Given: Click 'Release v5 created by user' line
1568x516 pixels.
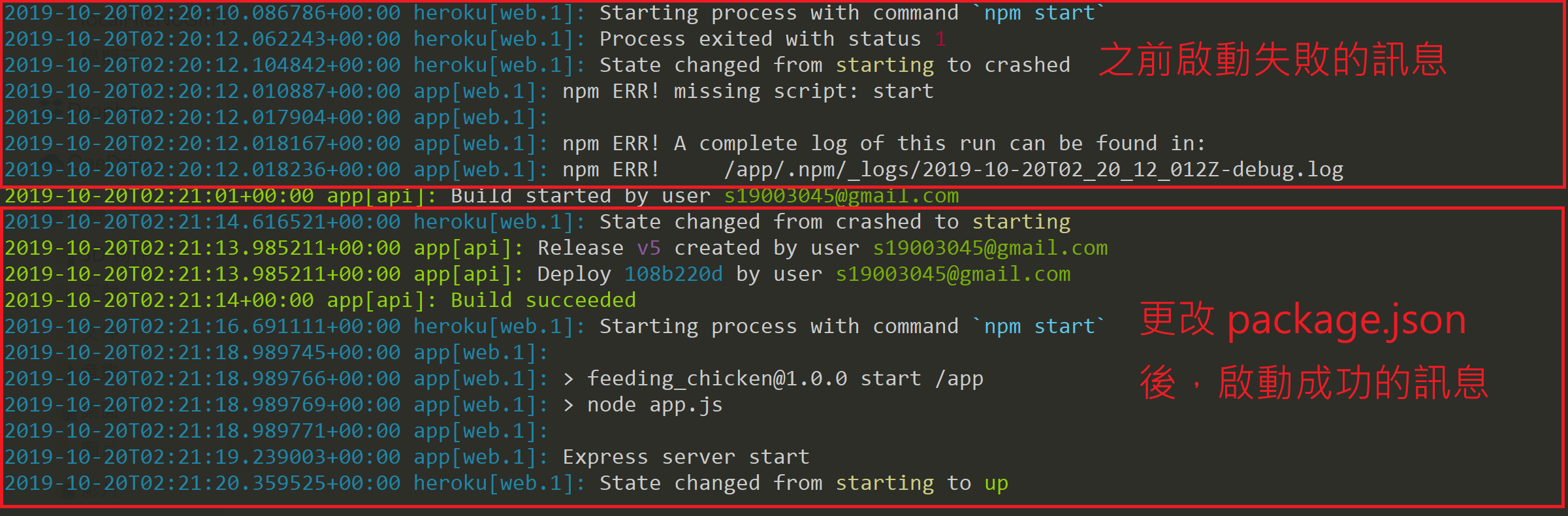Looking at the screenshot, I should click(x=556, y=248).
